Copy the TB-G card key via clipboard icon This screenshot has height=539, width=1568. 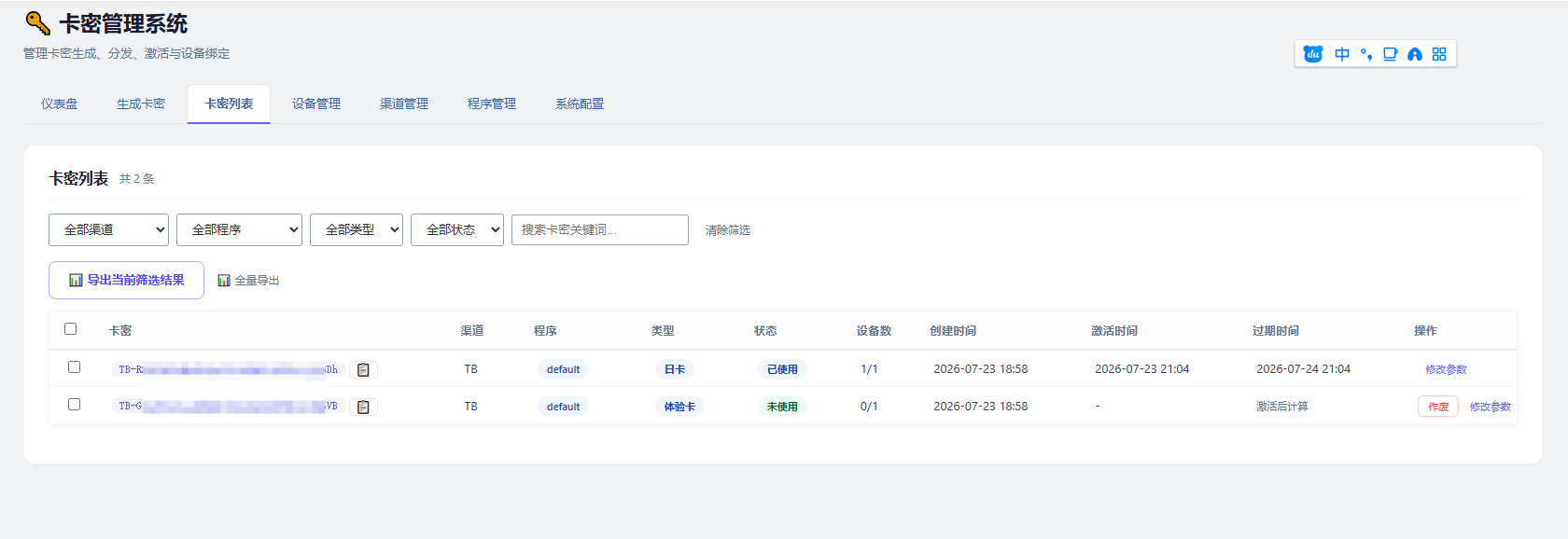[363, 407]
